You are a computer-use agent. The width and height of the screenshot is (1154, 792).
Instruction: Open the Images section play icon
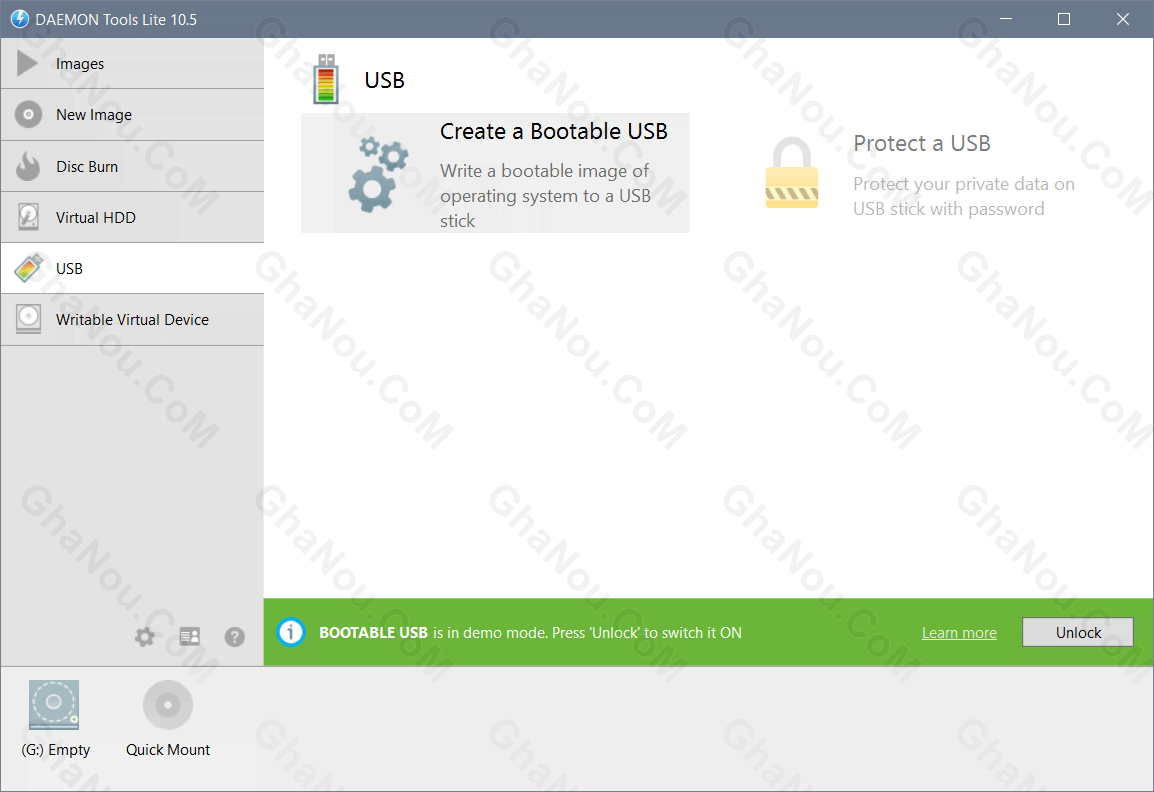click(x=27, y=63)
